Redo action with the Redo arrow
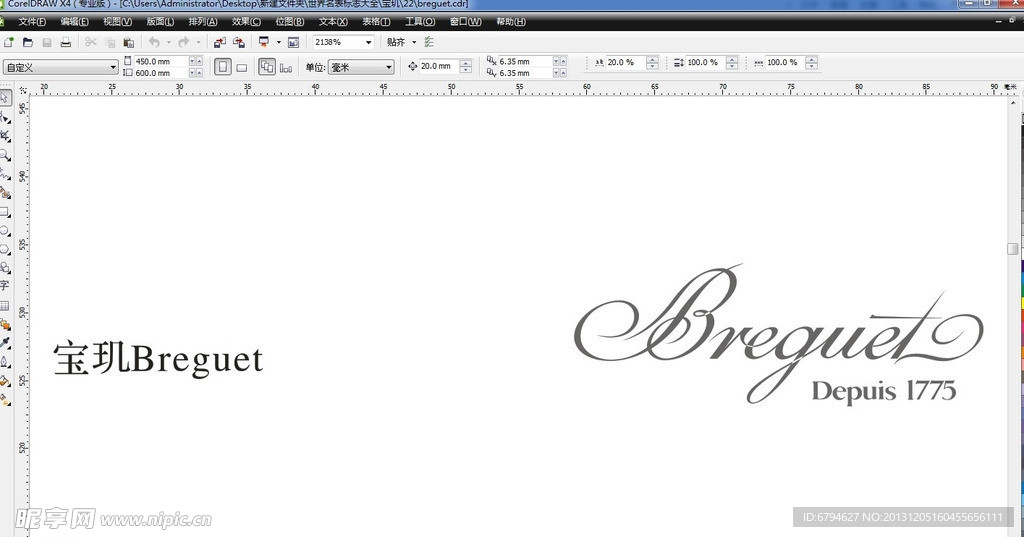The image size is (1024, 537). [x=184, y=42]
